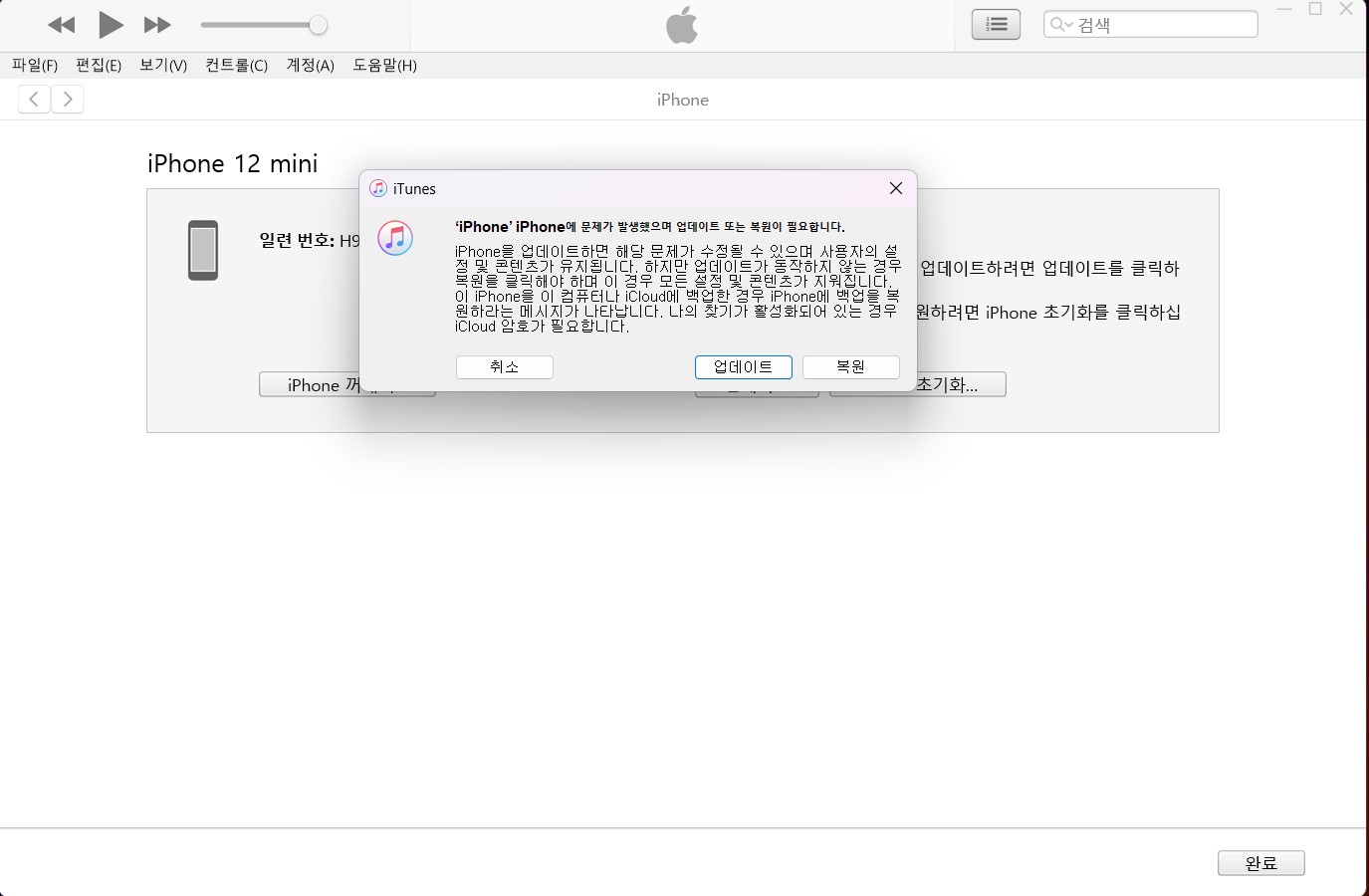This screenshot has height=896, width=1369.
Task: Click the fast-forward playback button
Action: [157, 25]
